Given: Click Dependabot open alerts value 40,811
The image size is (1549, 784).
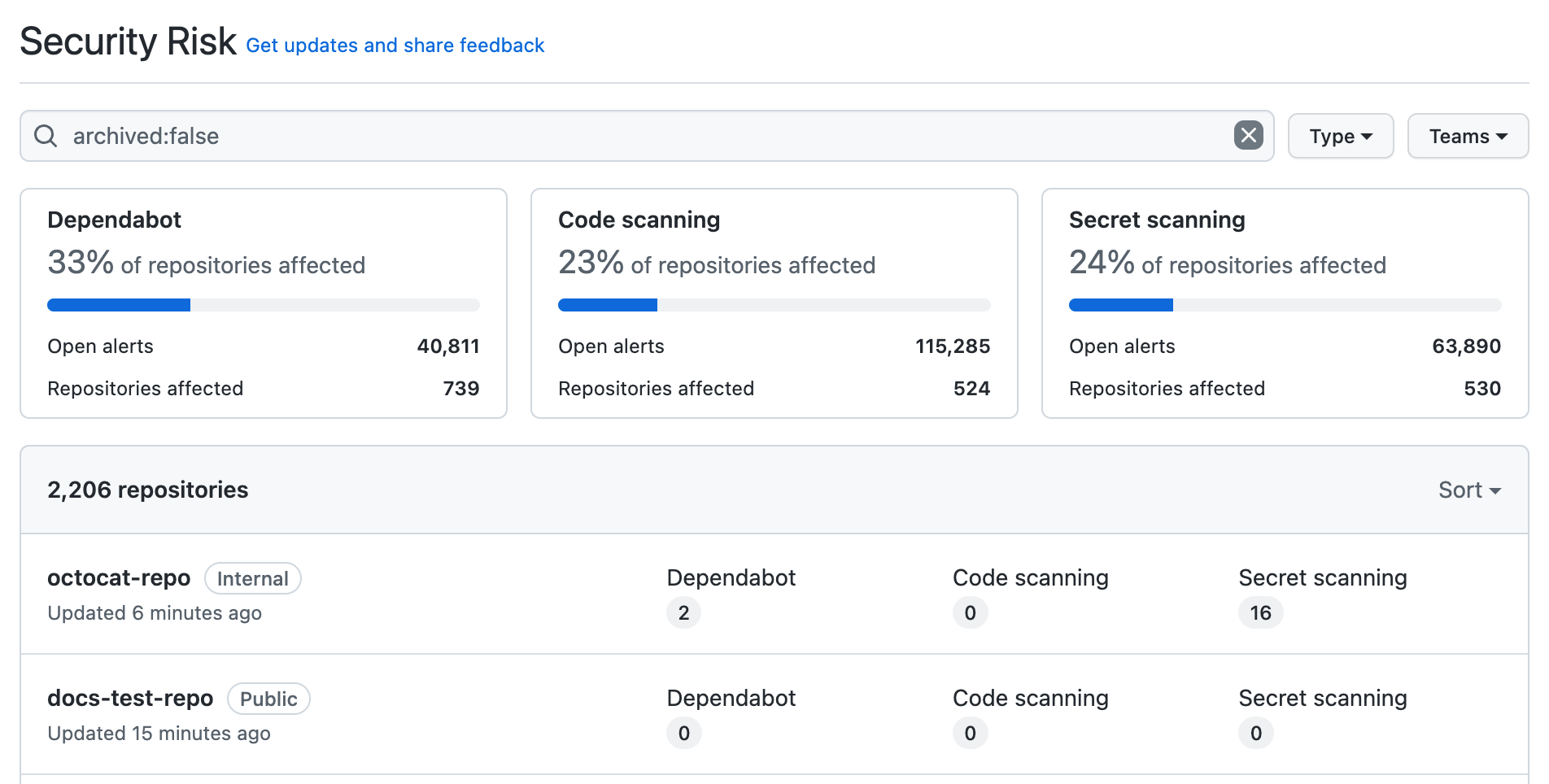Looking at the screenshot, I should point(448,346).
